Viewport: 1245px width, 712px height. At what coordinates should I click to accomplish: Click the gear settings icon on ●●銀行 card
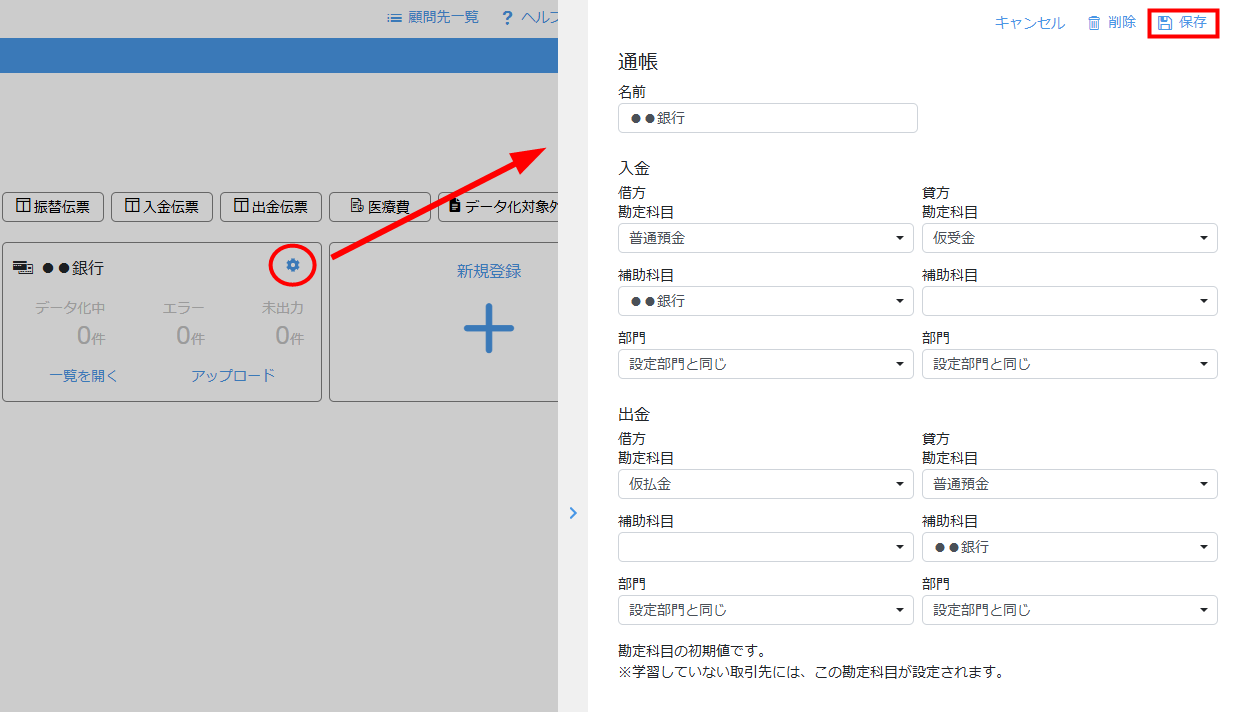click(x=292, y=265)
